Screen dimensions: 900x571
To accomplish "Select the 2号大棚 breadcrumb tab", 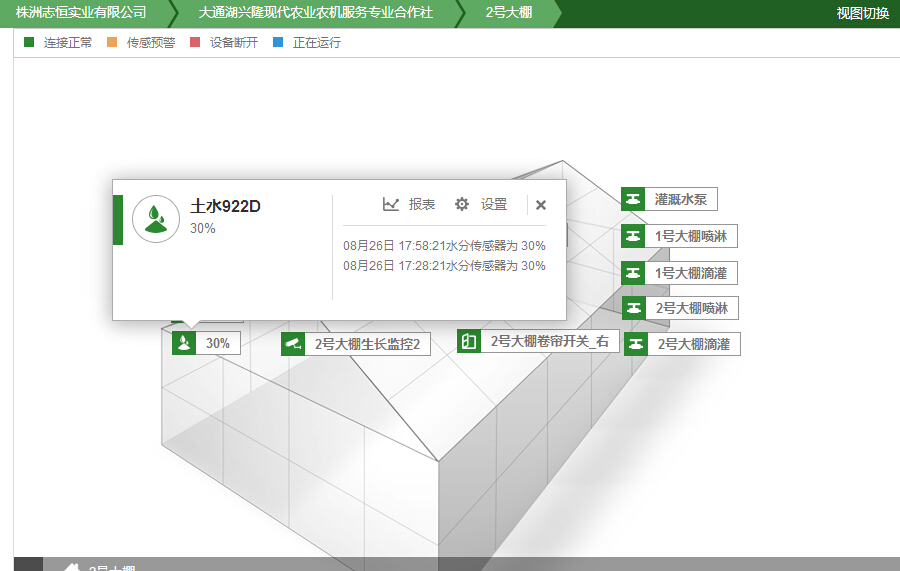I will tap(508, 13).
